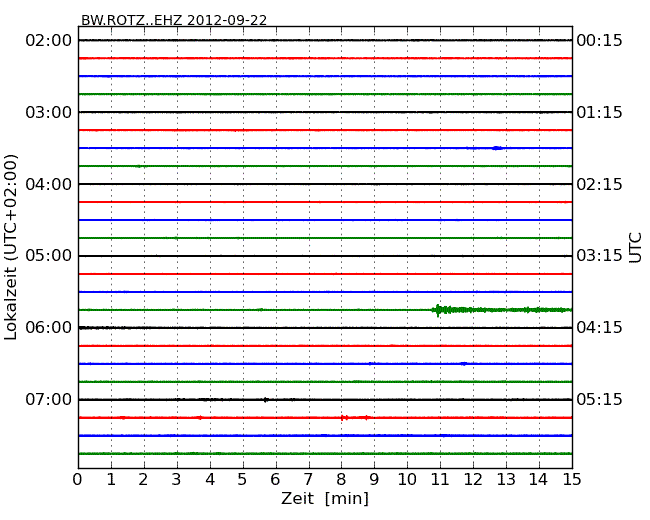Click x-axis tick label 0

tap(78, 480)
